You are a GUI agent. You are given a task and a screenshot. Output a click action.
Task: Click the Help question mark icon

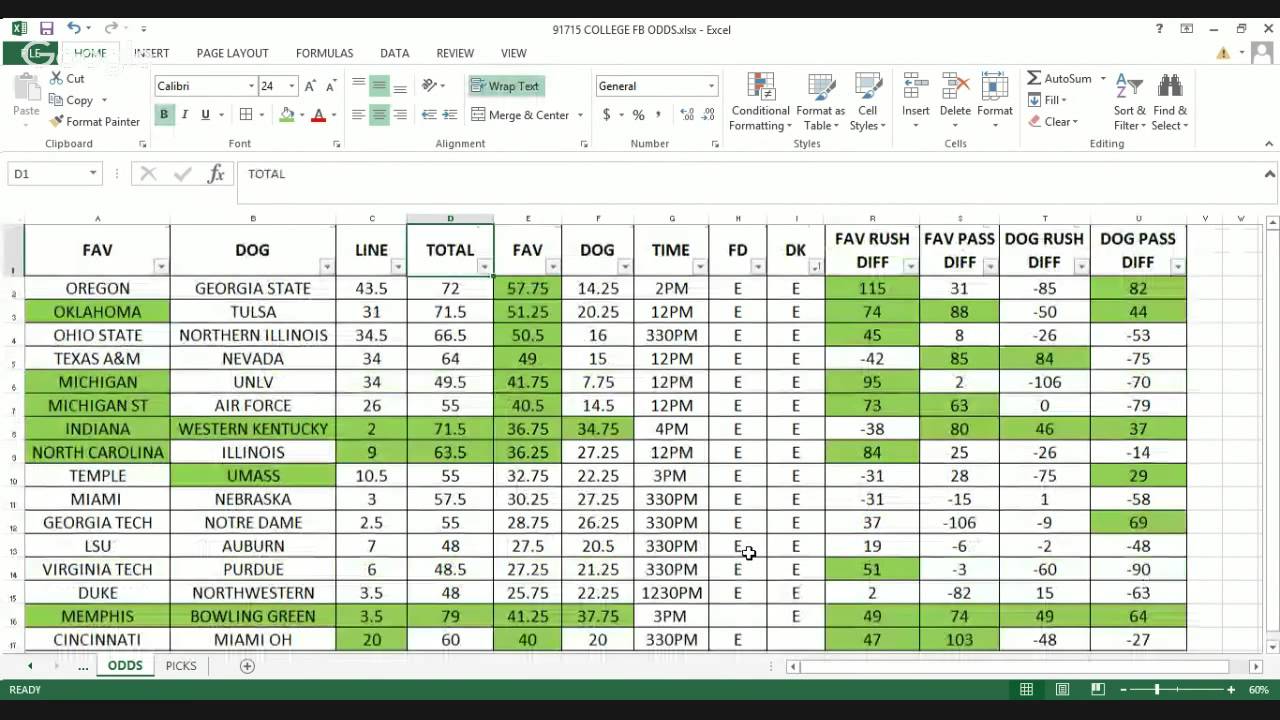1159,29
